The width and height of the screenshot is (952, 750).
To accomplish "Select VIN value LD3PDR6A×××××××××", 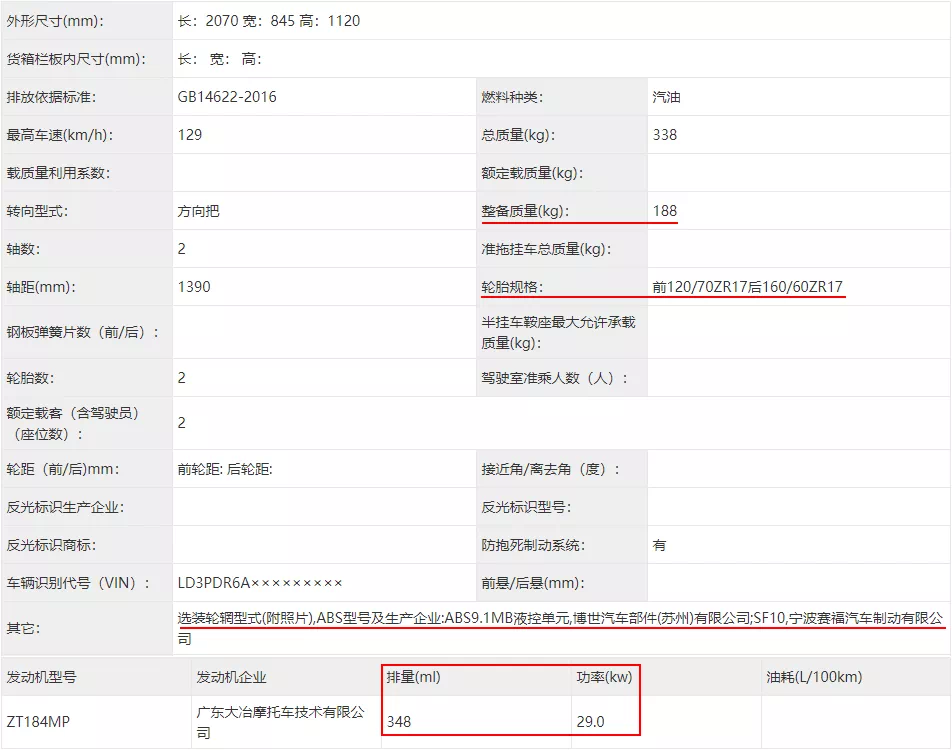I will [x=260, y=584].
